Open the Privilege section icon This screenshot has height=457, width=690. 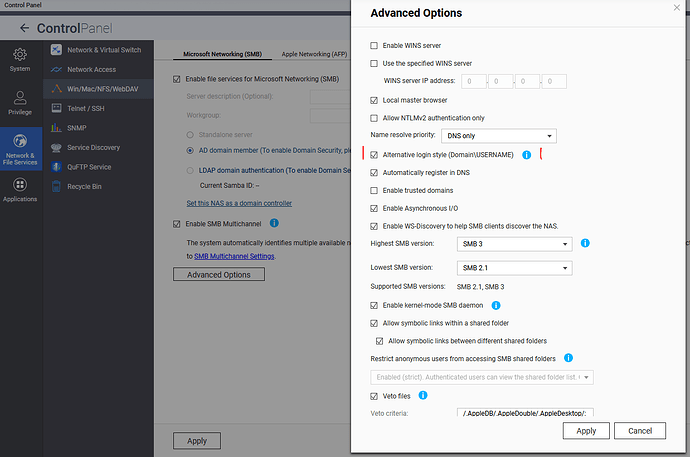tap(20, 98)
